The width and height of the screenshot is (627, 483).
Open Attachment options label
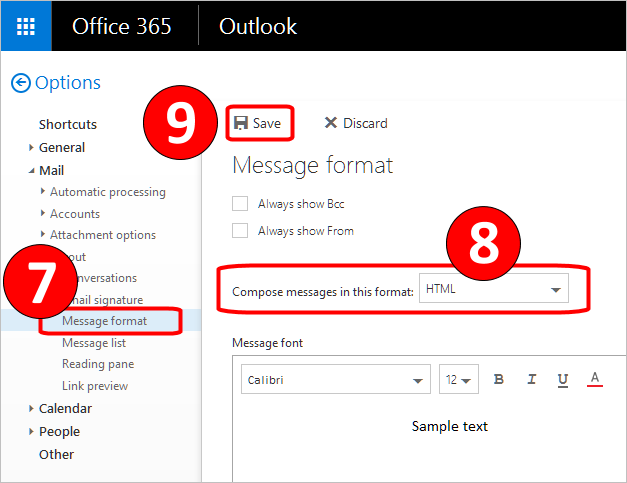(103, 235)
